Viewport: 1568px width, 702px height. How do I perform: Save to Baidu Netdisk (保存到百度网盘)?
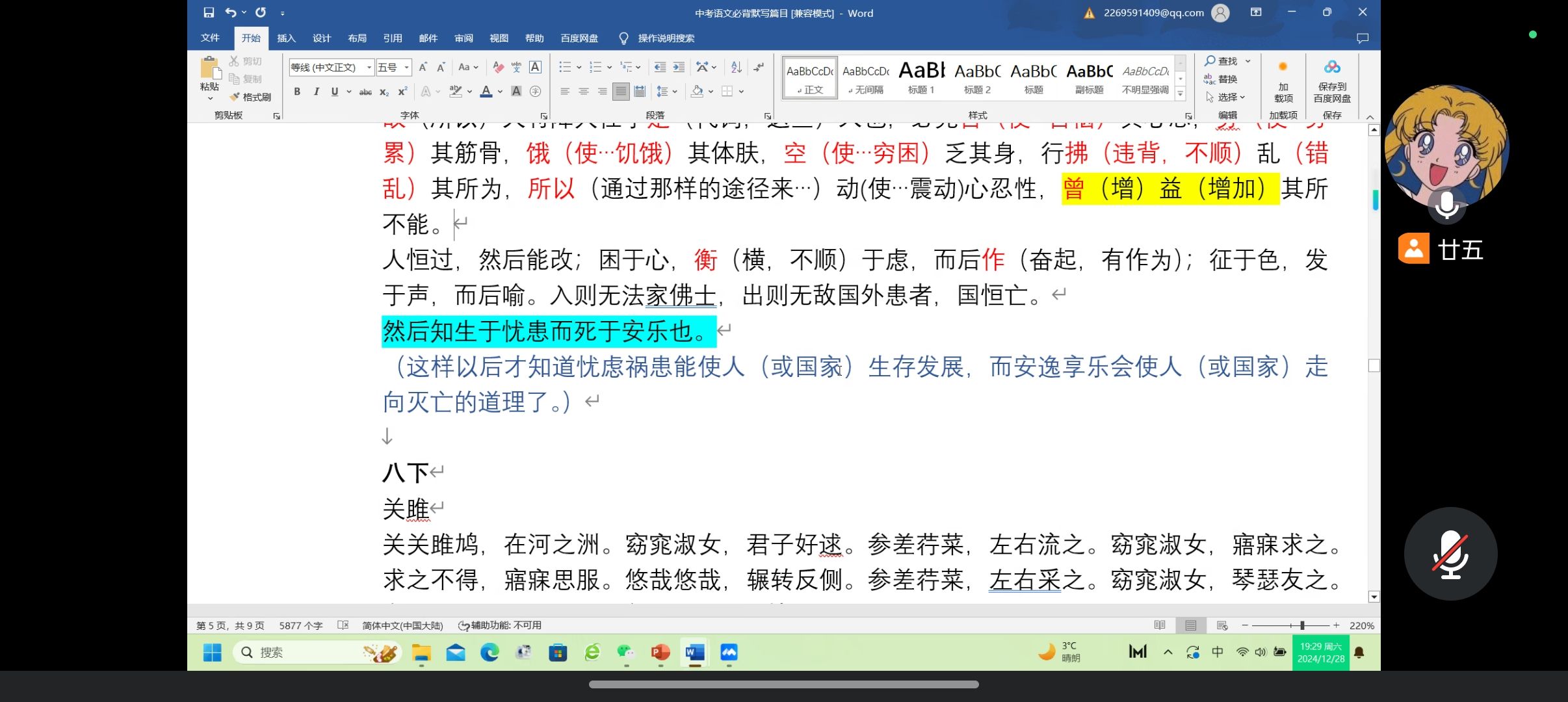[x=1331, y=80]
